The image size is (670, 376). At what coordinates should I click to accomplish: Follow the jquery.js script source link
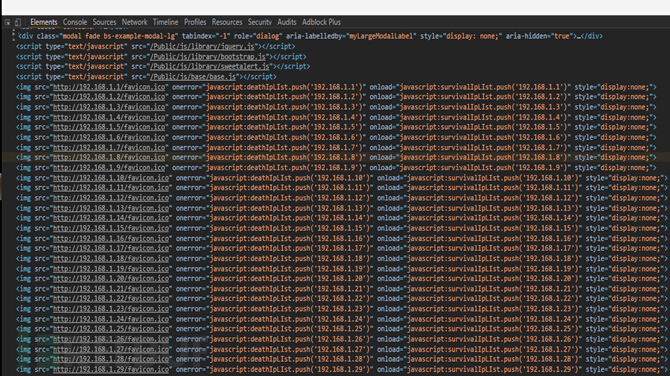[x=202, y=47]
